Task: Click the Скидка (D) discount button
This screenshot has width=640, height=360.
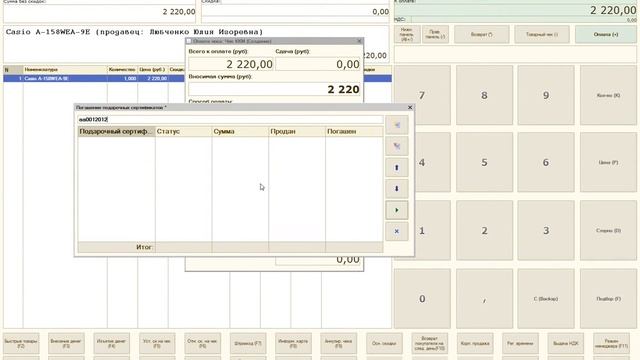Action: pyautogui.click(x=608, y=231)
